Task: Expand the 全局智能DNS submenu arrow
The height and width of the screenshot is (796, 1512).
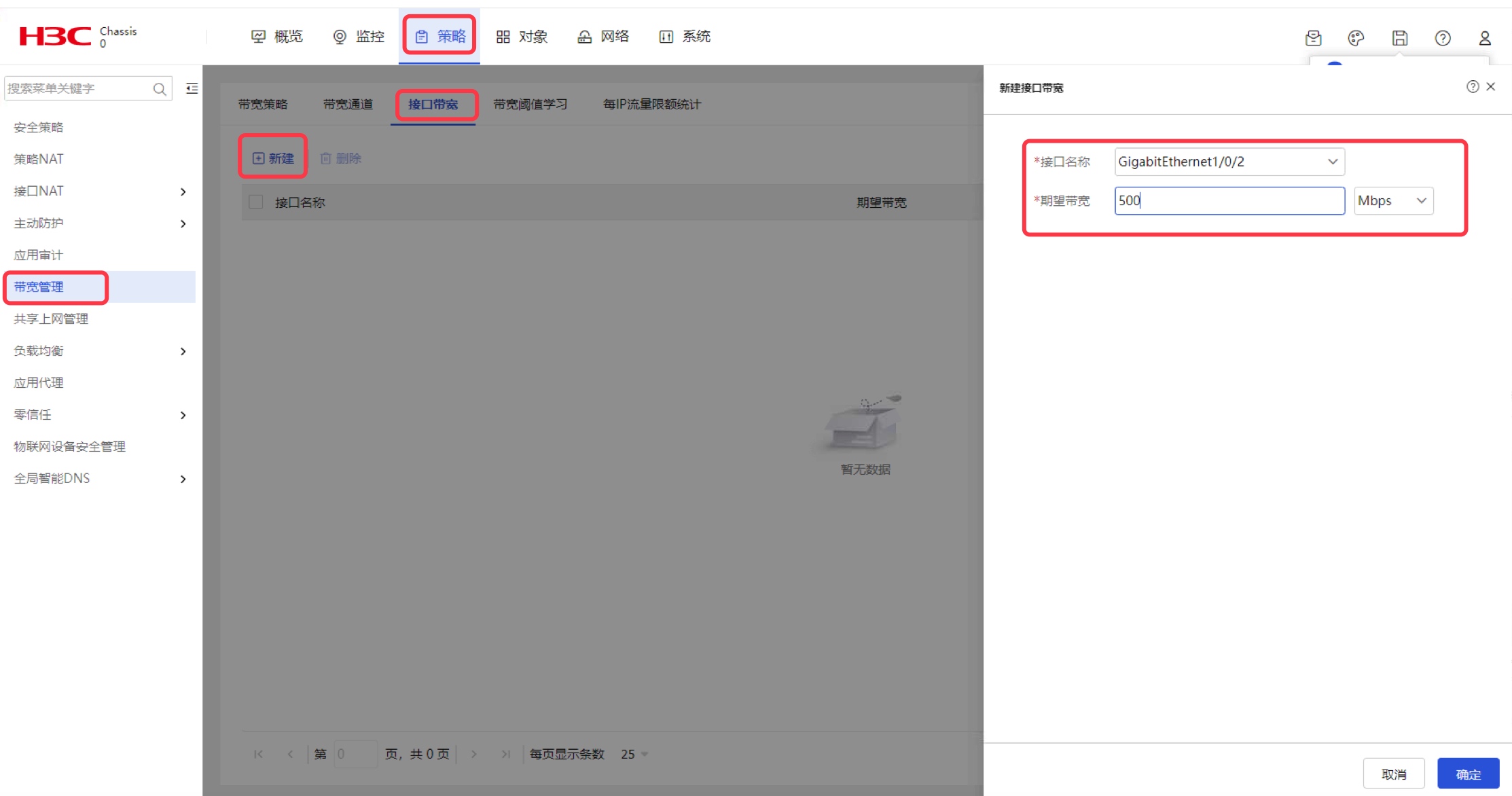Action: (x=183, y=479)
